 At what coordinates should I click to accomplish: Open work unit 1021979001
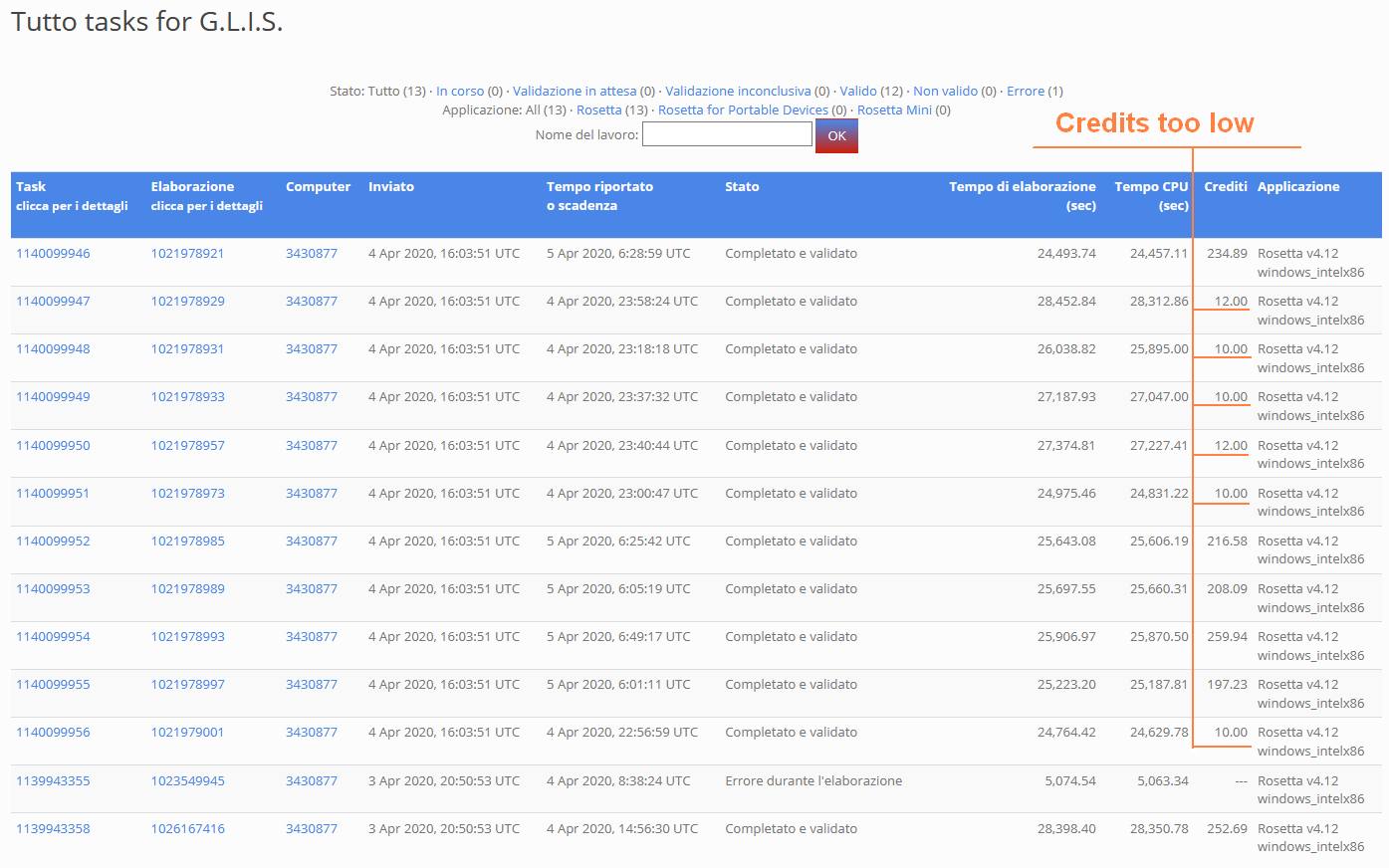[x=187, y=732]
